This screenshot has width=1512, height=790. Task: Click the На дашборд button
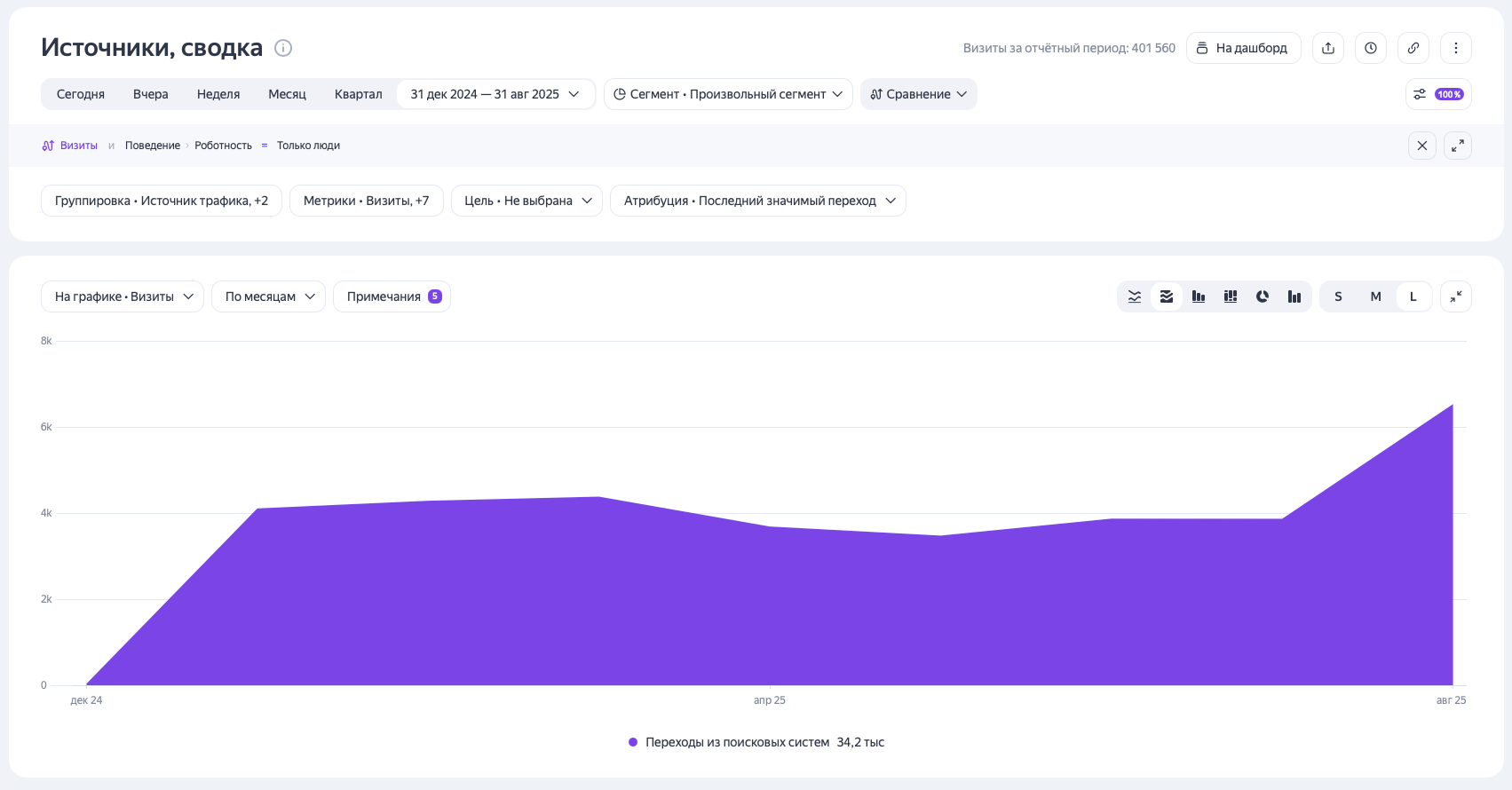click(x=1242, y=48)
